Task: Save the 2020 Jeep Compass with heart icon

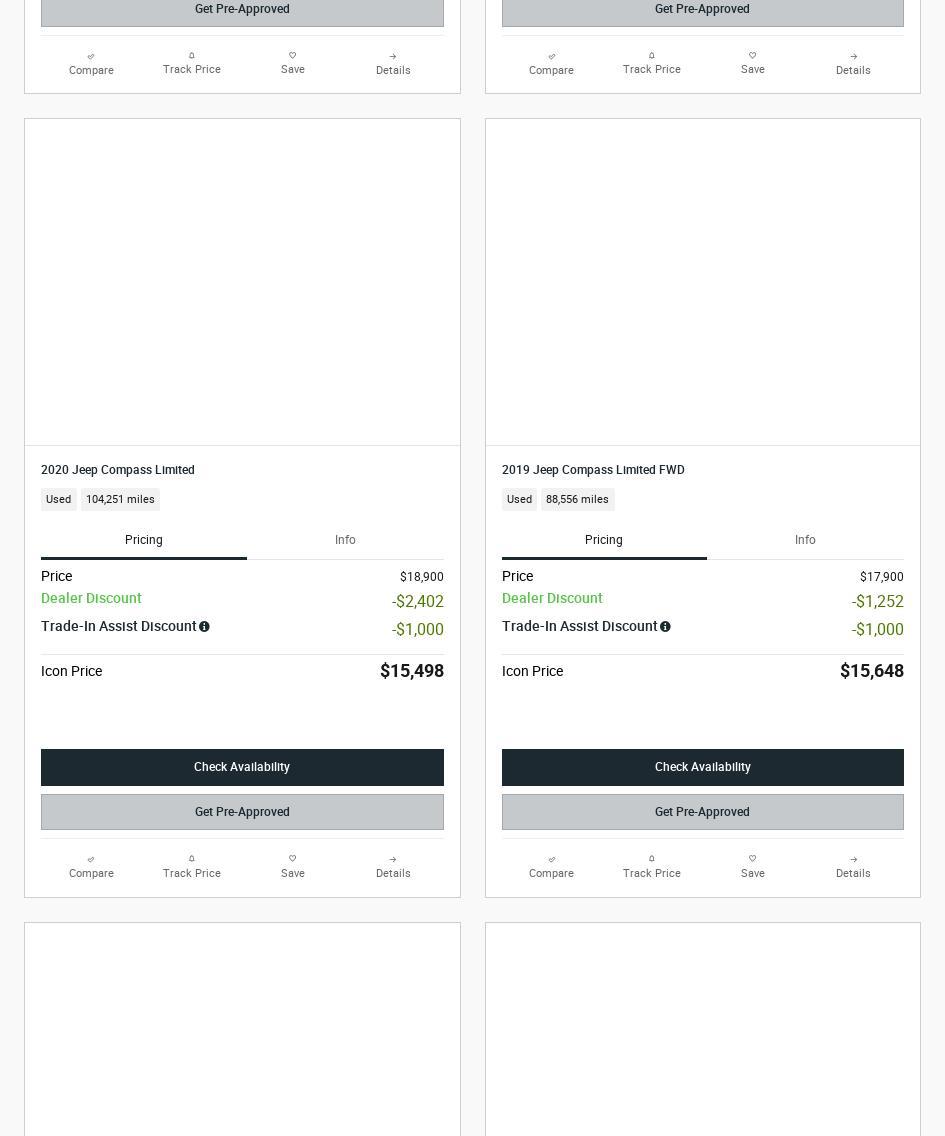Action: click(293, 859)
